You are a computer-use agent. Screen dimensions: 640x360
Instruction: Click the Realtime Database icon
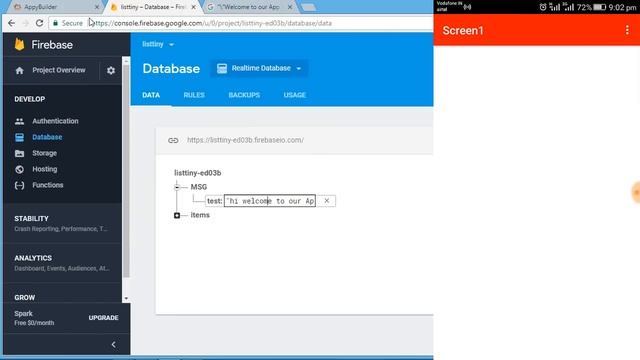click(222, 69)
